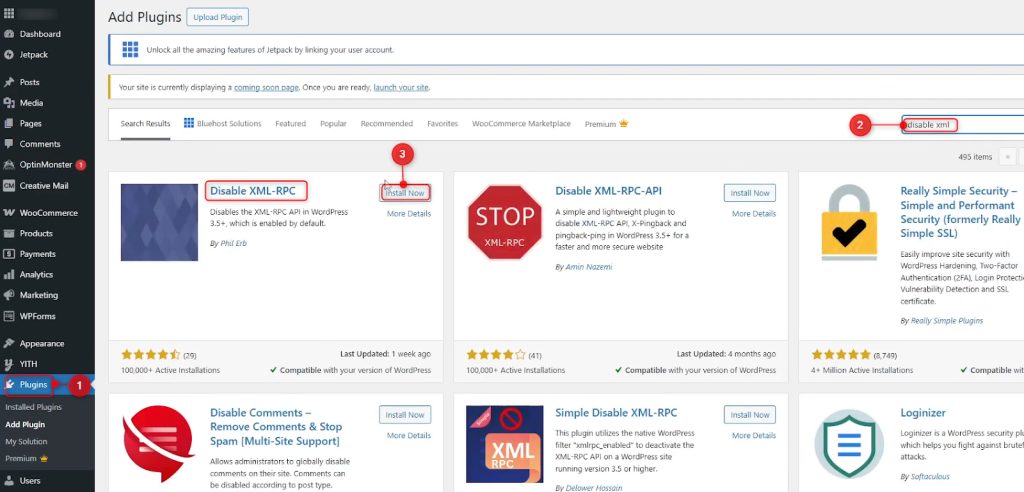Click the Premium crown icon in tabs
Image resolution: width=1024 pixels, height=492 pixels.
(x=624, y=123)
